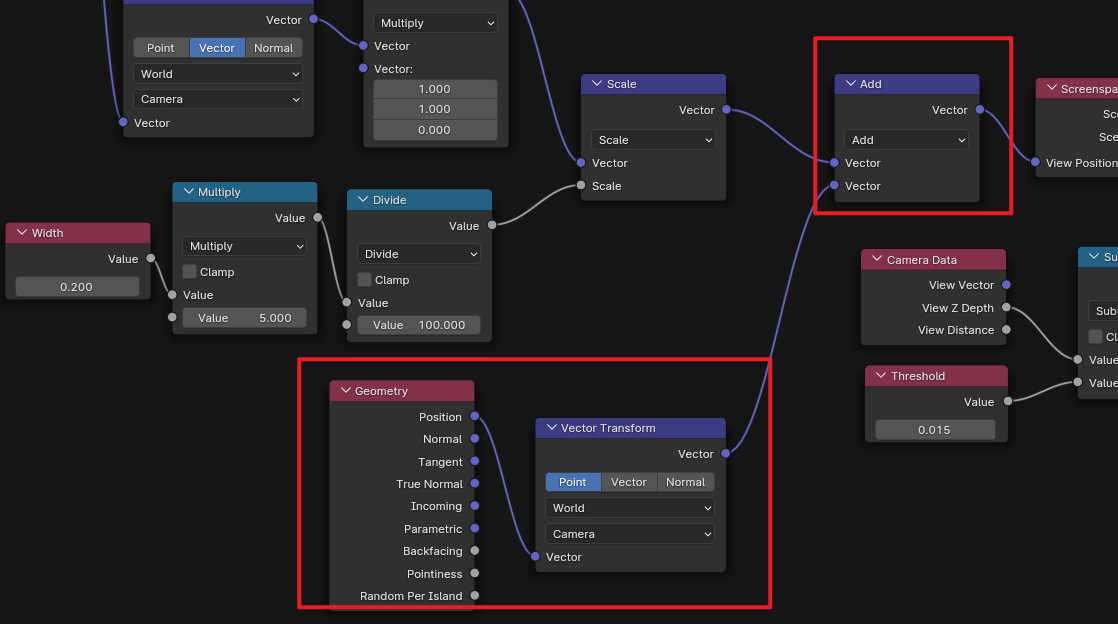Image resolution: width=1118 pixels, height=624 pixels.
Task: Click the Scale input socket on Scale node
Action: (x=579, y=186)
